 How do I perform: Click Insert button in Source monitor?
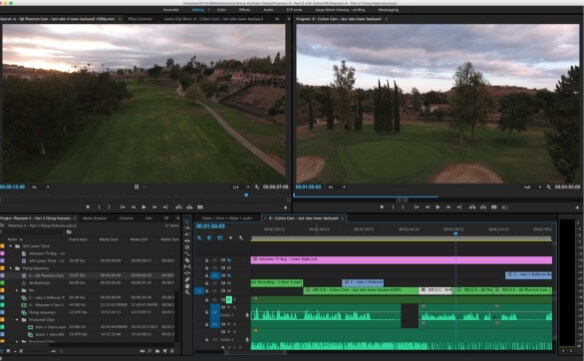[179, 207]
